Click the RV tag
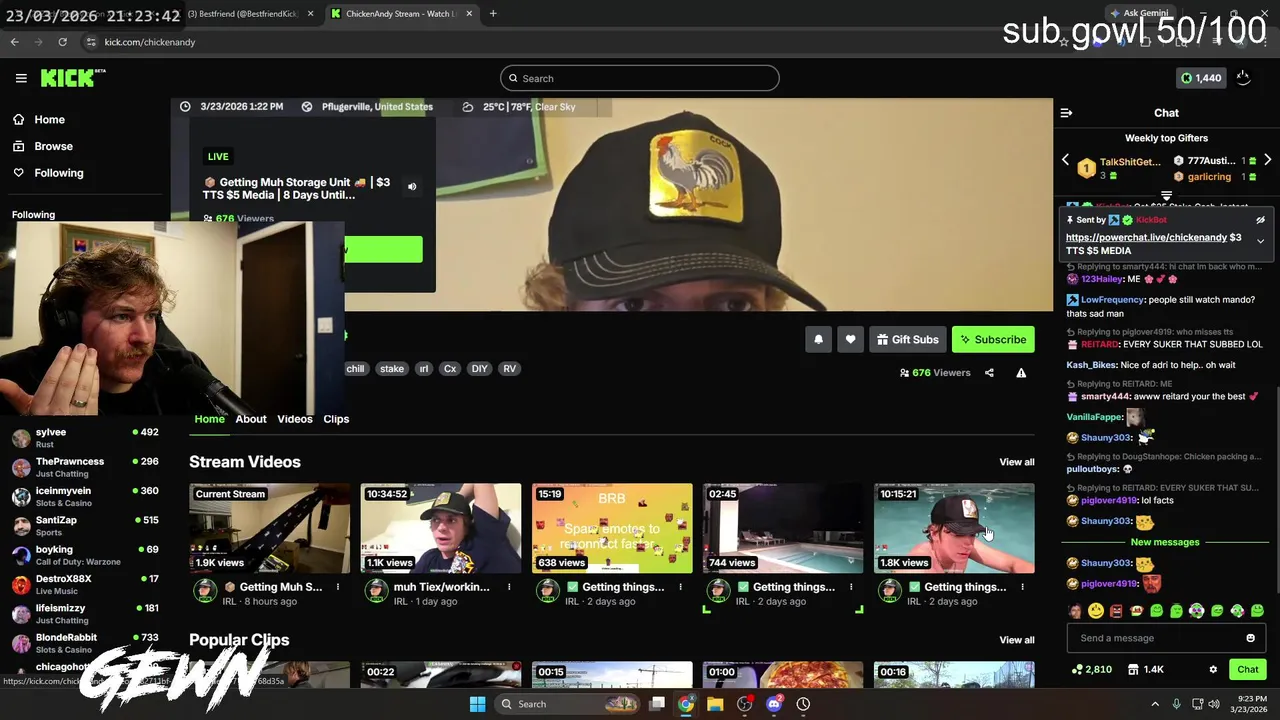Image resolution: width=1280 pixels, height=720 pixels. (510, 369)
